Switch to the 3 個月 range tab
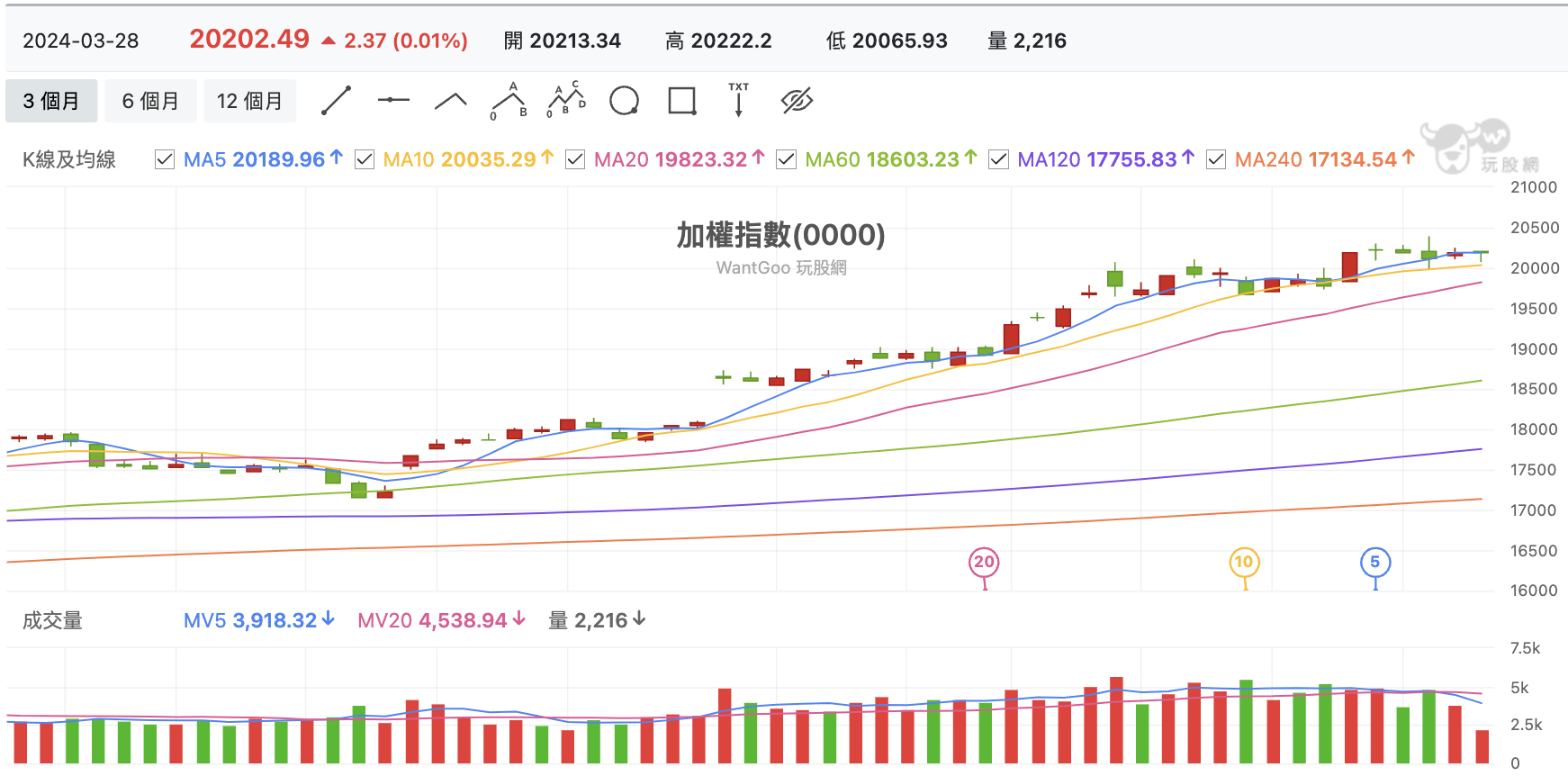This screenshot has width=1568, height=776. tap(51, 101)
